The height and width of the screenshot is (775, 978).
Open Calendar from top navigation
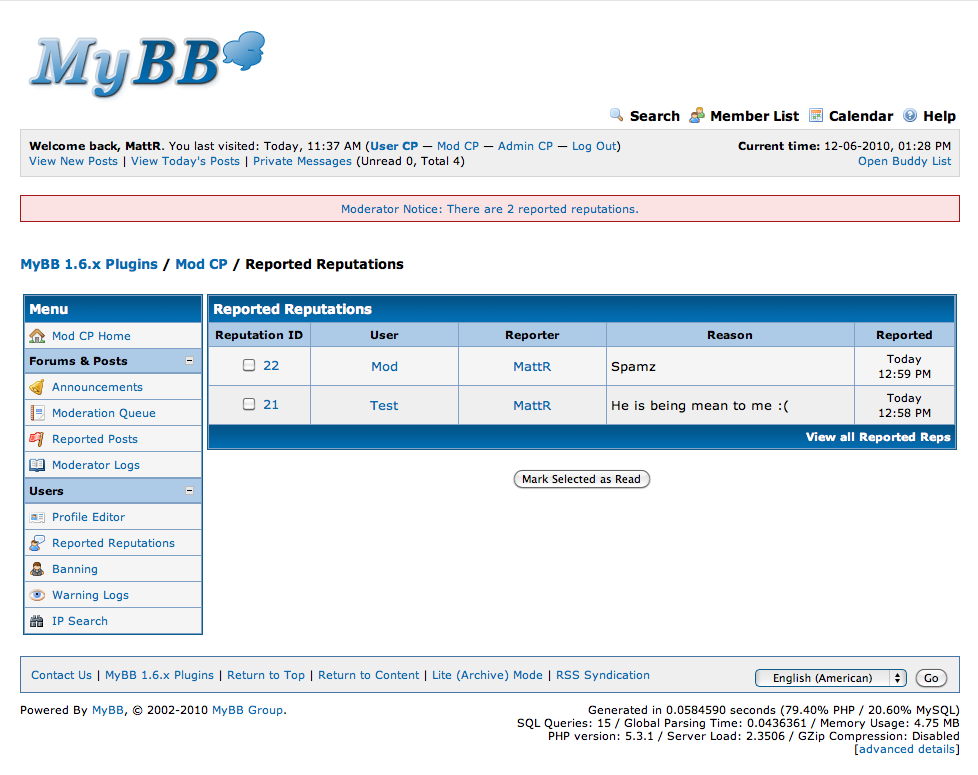pyautogui.click(x=861, y=116)
